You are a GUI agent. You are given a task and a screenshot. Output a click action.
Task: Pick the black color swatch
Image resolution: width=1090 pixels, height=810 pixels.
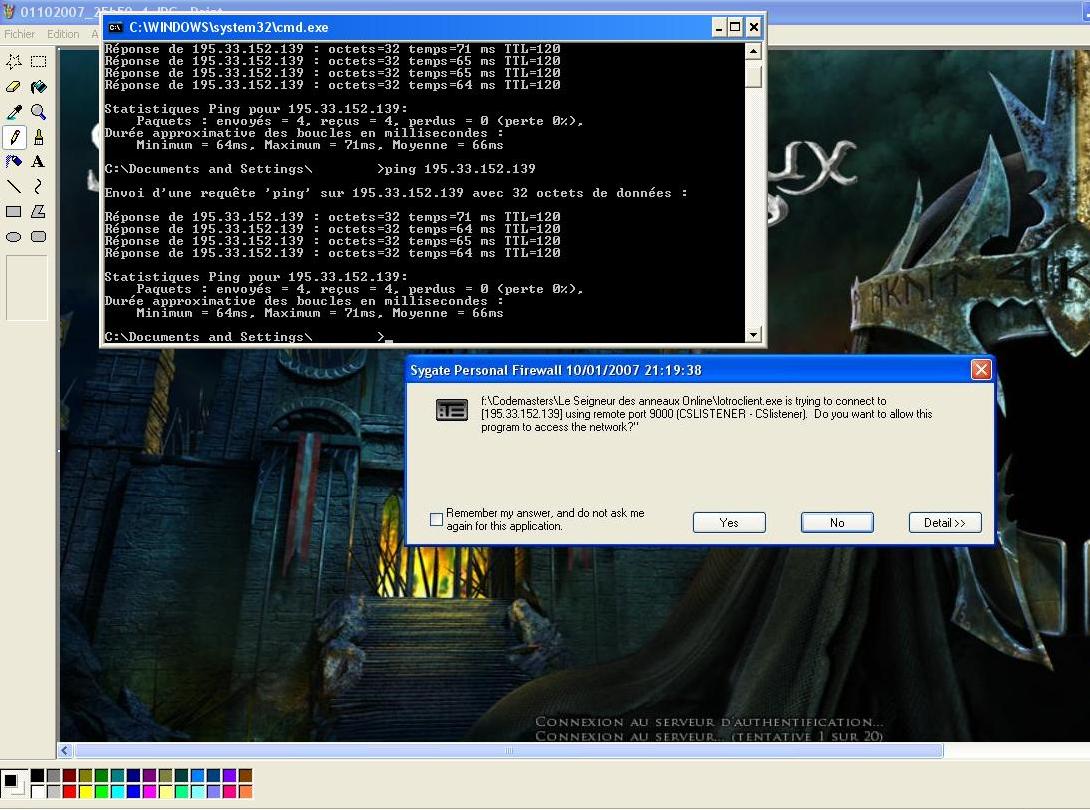pyautogui.click(x=38, y=776)
